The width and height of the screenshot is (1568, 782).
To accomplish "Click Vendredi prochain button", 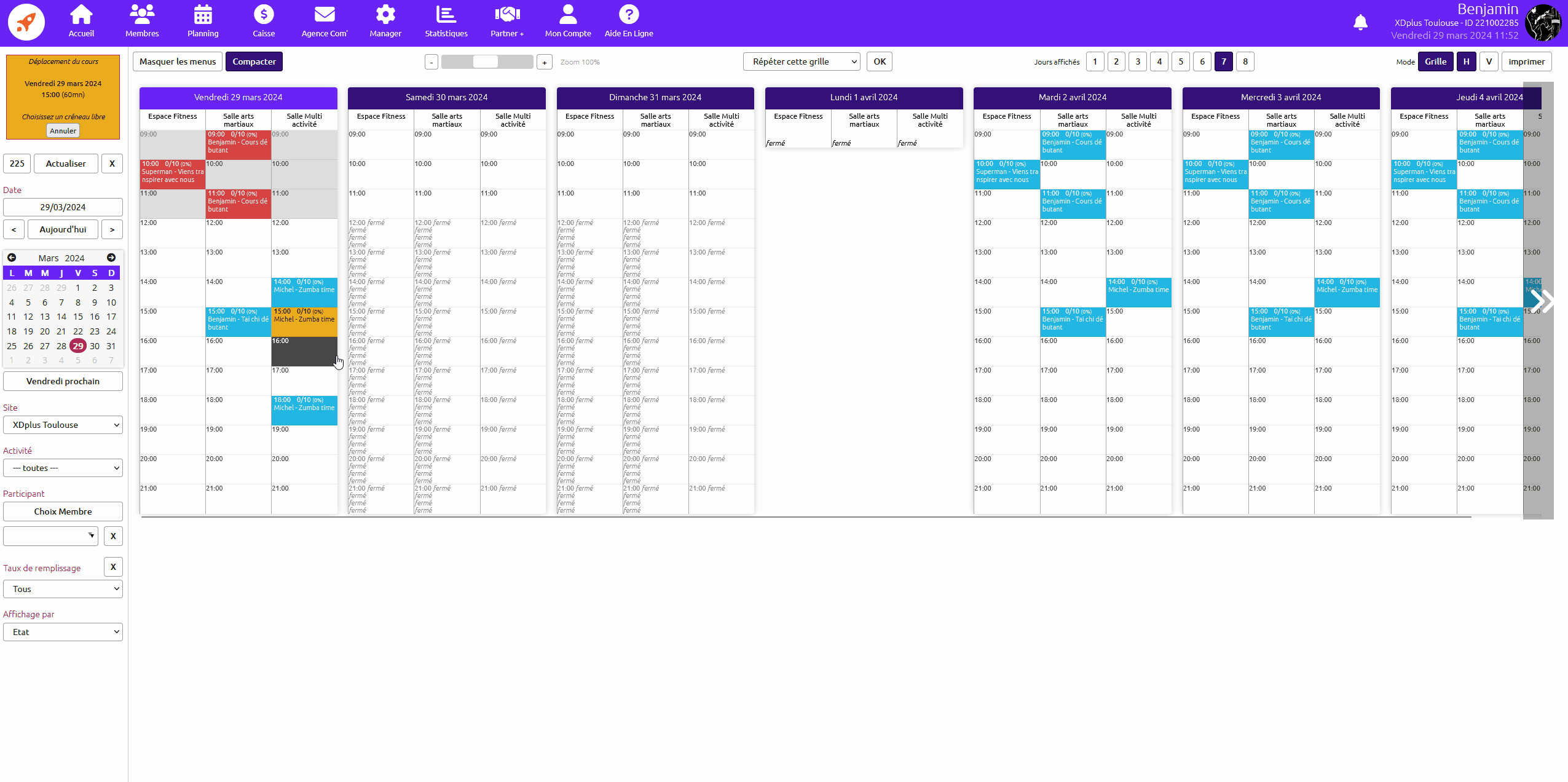I will (63, 381).
